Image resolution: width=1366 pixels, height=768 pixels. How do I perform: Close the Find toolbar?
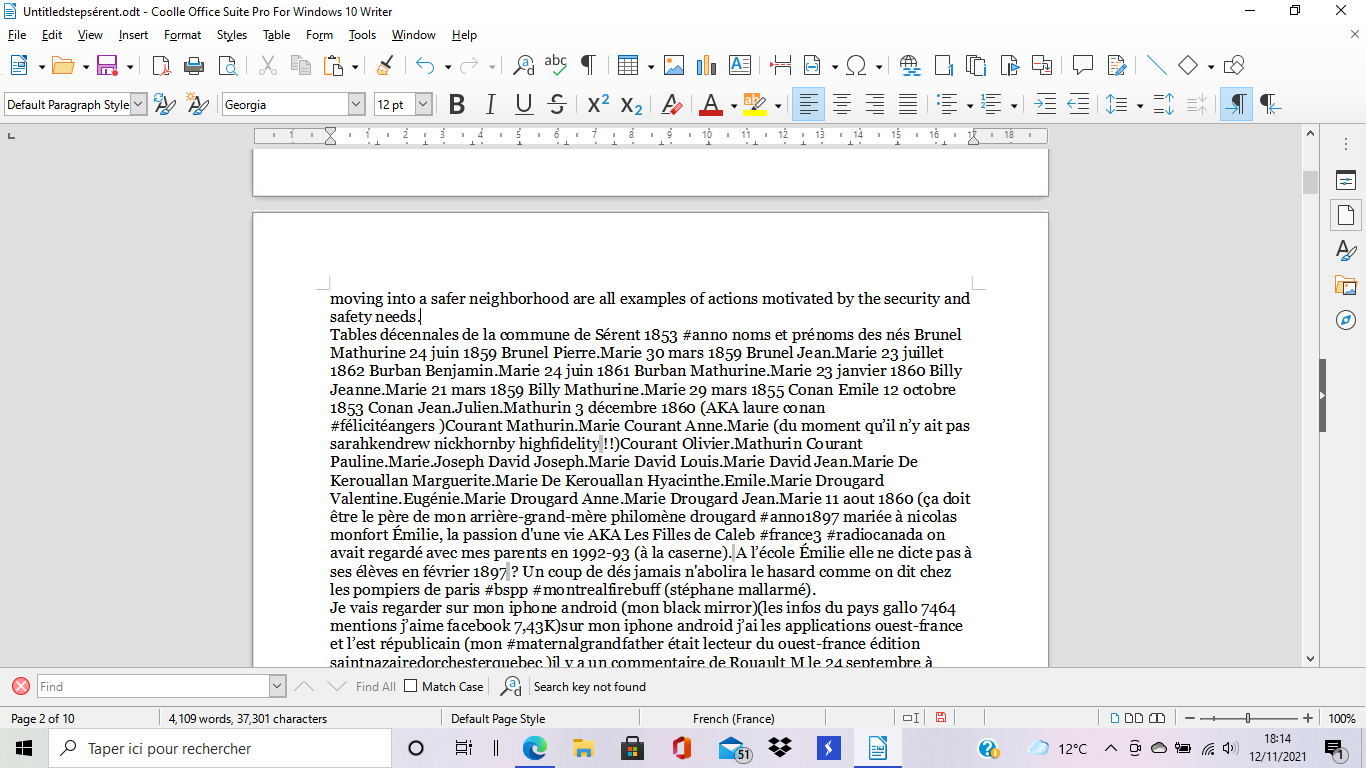click(x=20, y=686)
